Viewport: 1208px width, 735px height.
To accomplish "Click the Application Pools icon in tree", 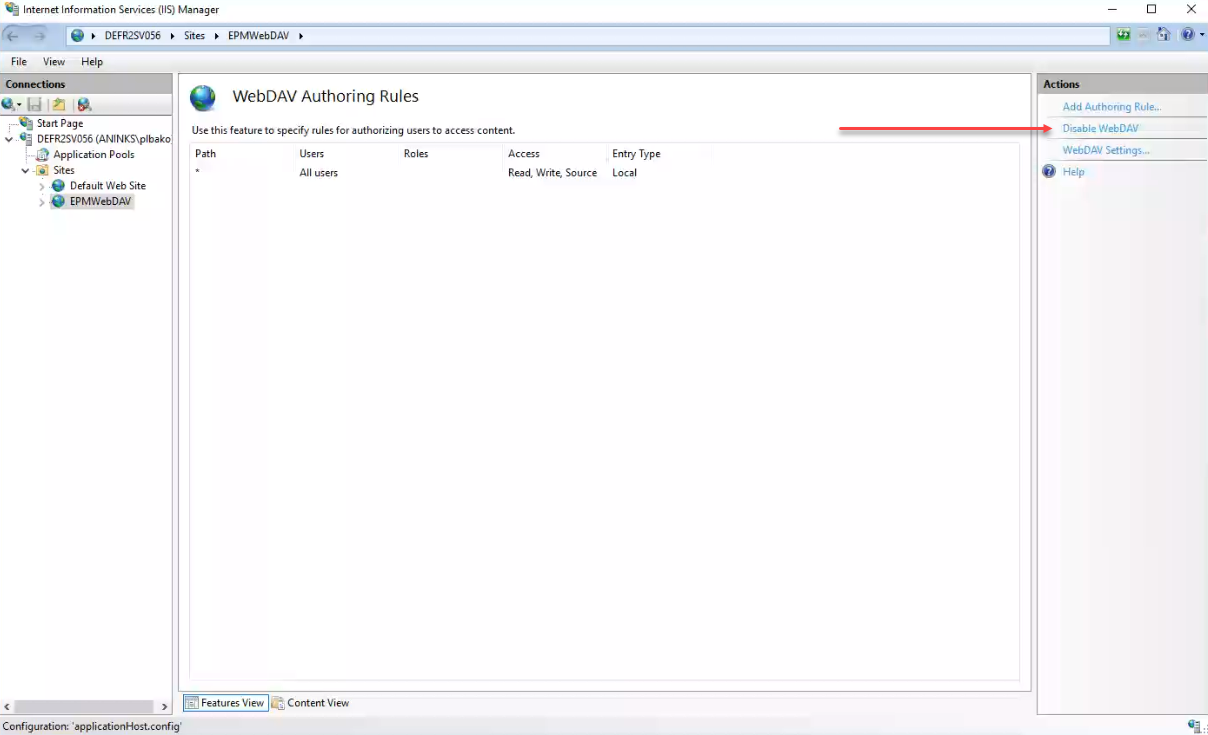I will [42, 155].
